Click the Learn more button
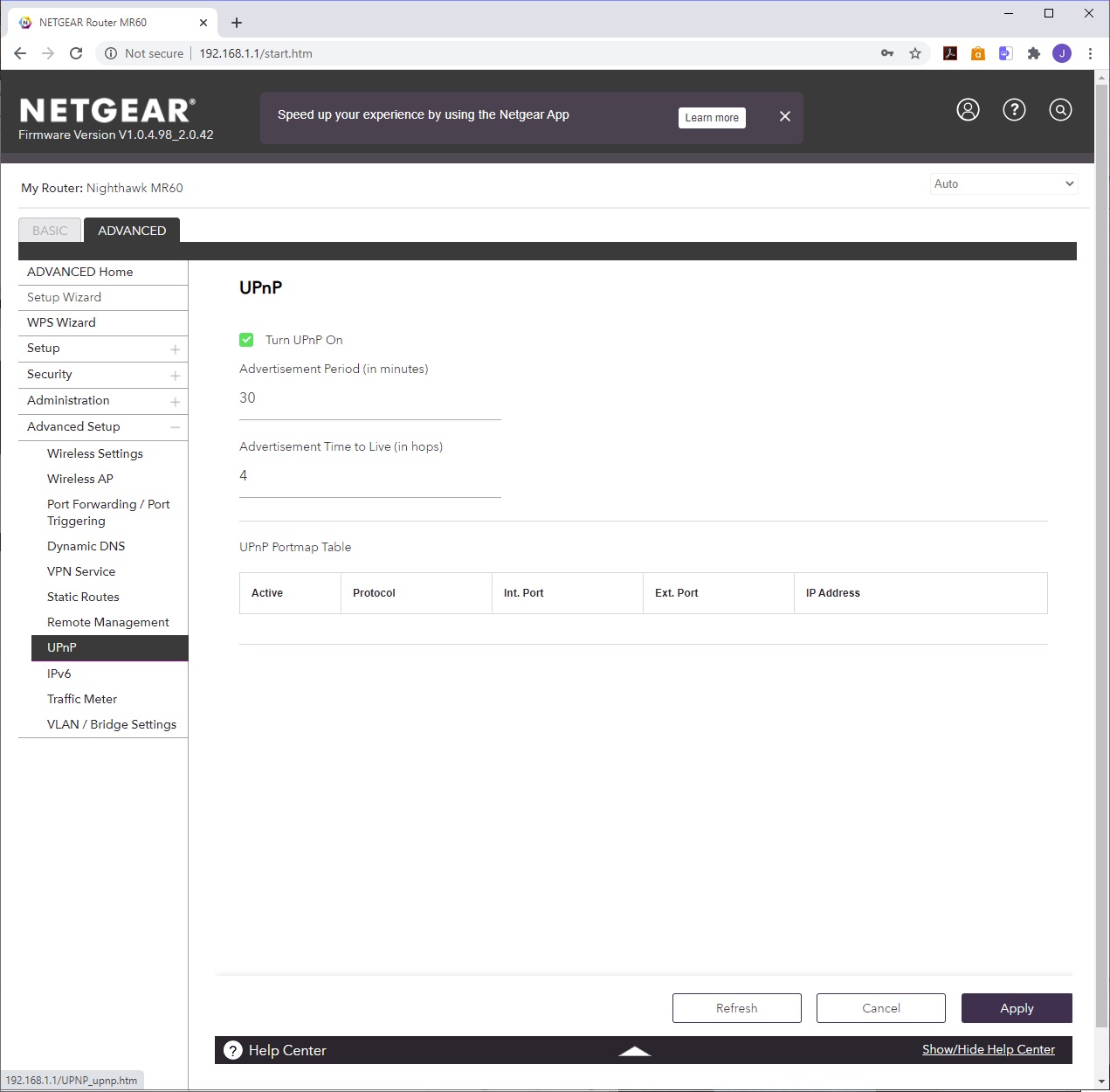This screenshot has height=1092, width=1110. click(x=712, y=118)
